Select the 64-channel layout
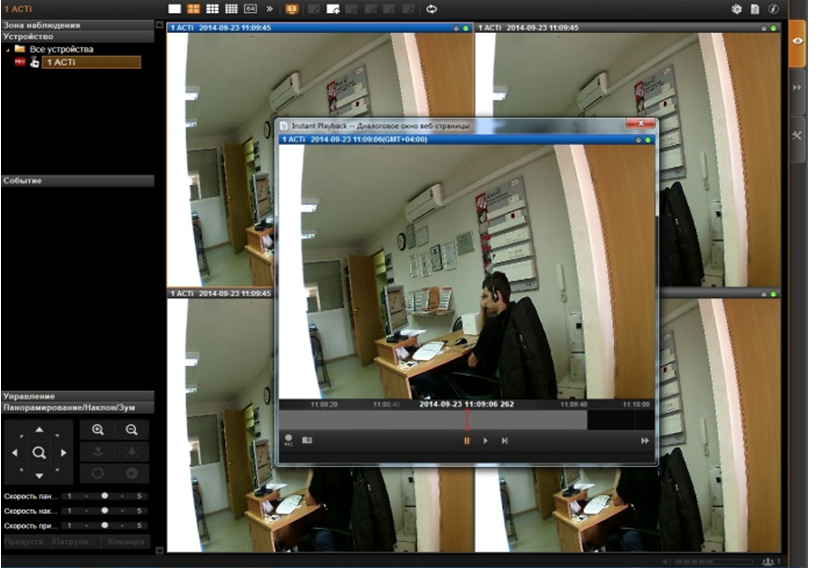Viewport: 823px width, 568px height. click(x=250, y=9)
